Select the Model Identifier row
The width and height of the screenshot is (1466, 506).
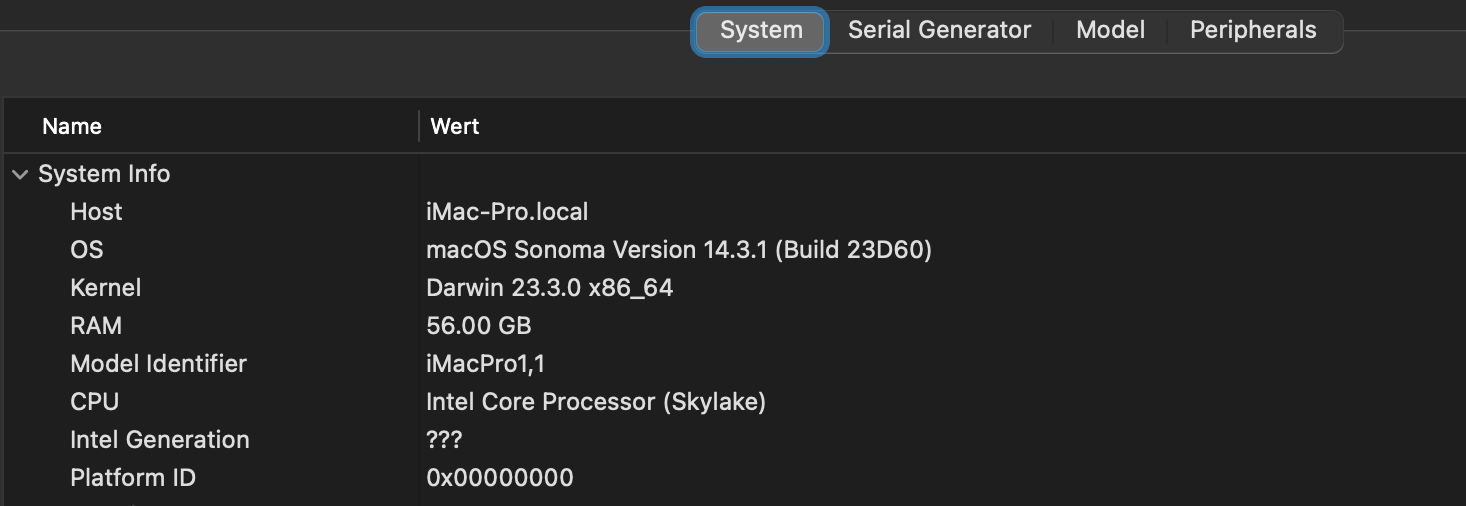pos(158,364)
